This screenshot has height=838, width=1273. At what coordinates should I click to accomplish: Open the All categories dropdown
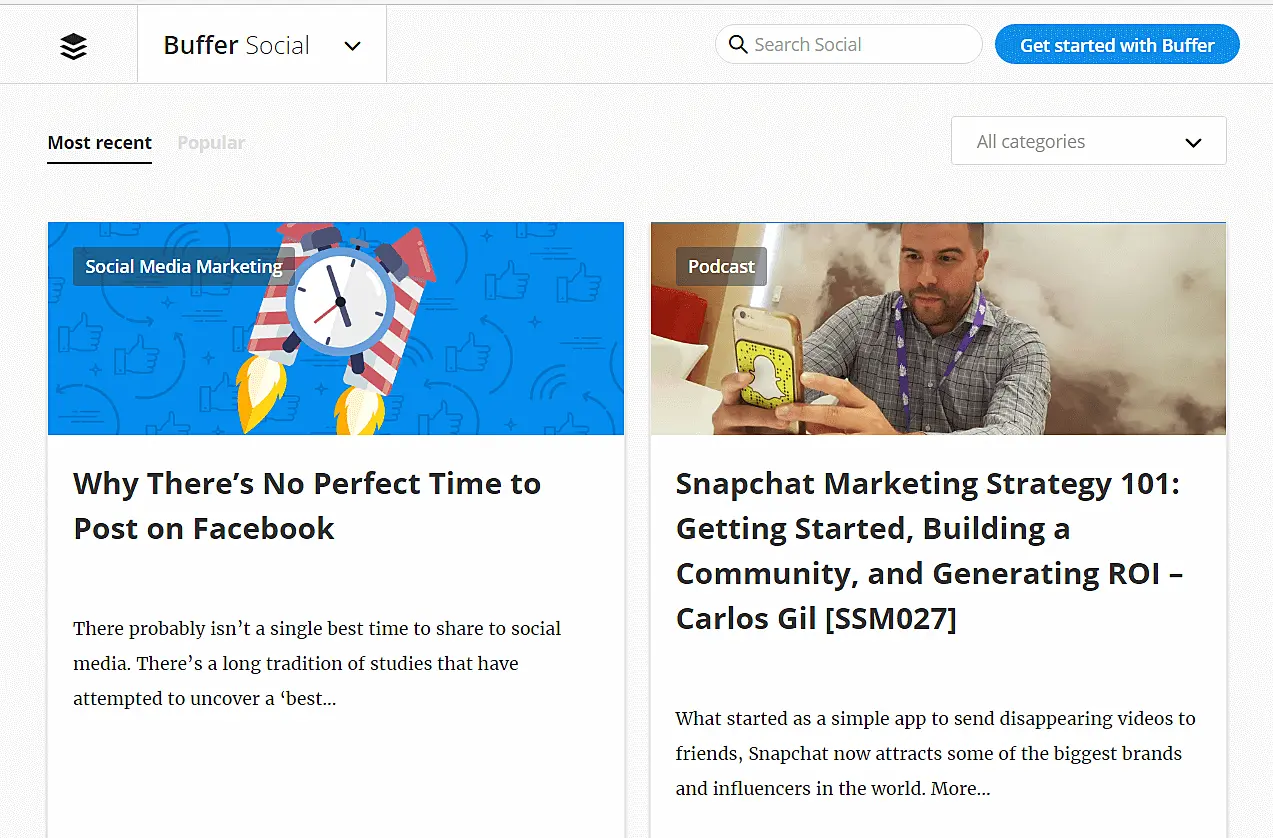[1088, 141]
